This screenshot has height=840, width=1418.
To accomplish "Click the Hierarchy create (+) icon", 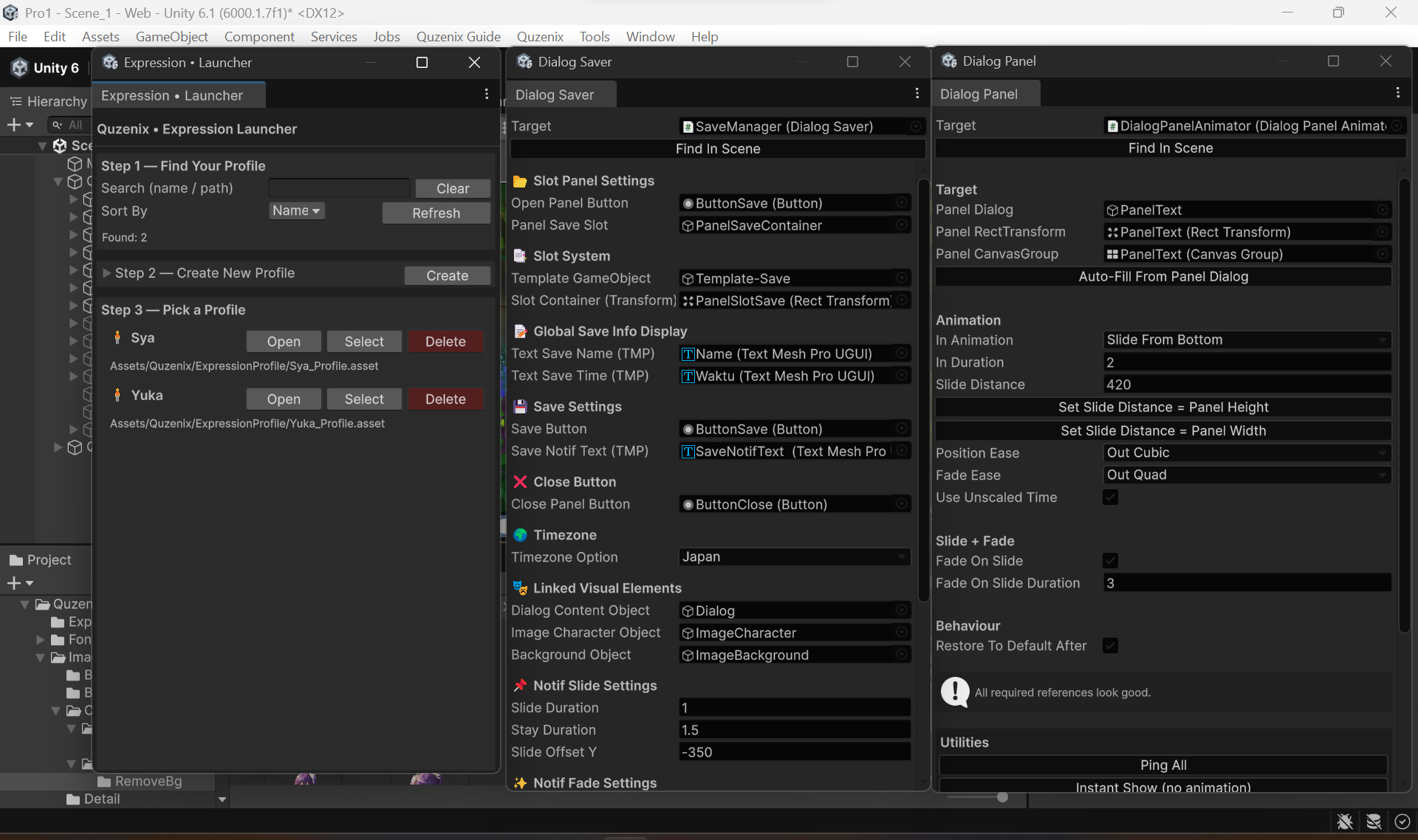I will click(x=14, y=125).
